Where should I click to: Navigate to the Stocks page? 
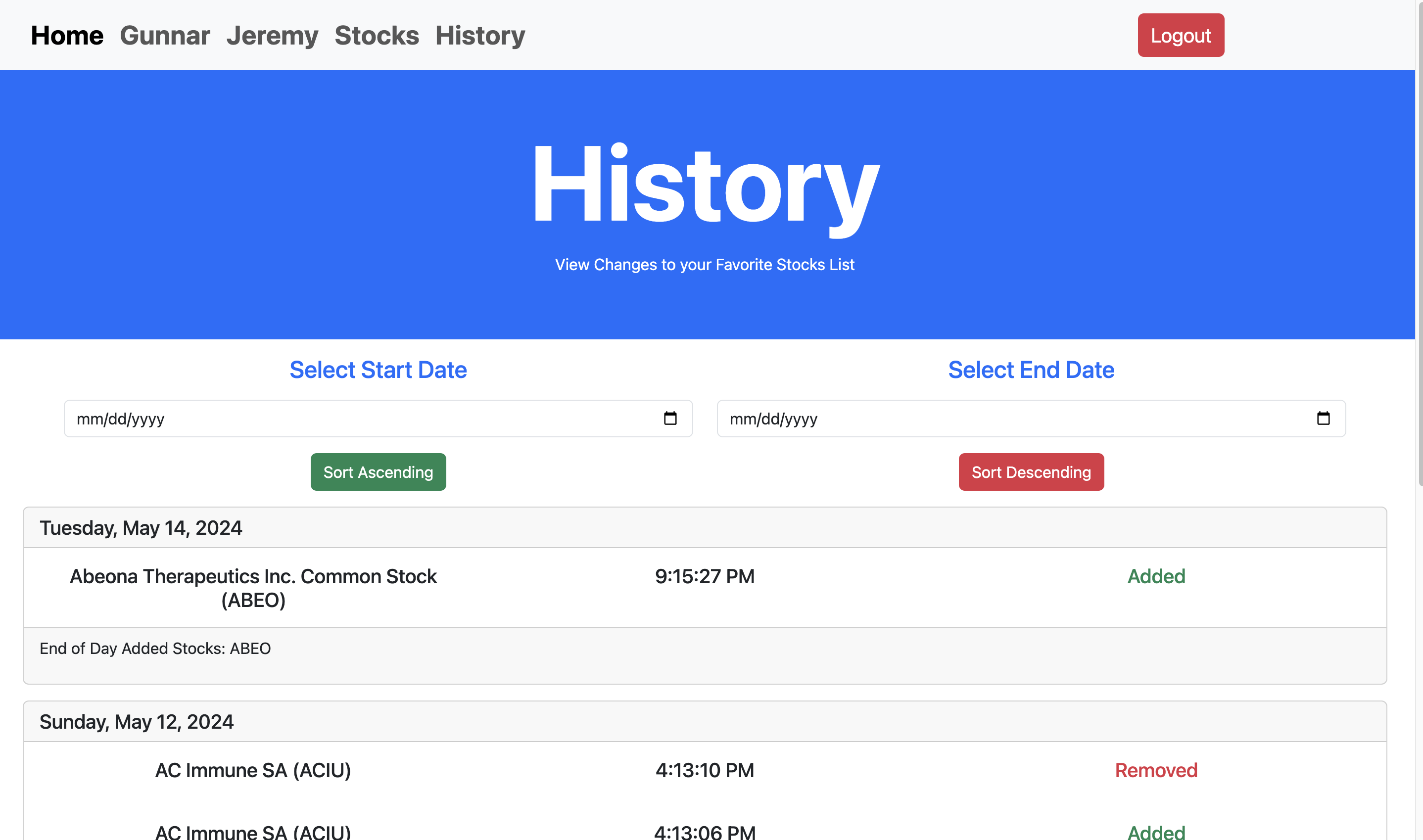377,36
